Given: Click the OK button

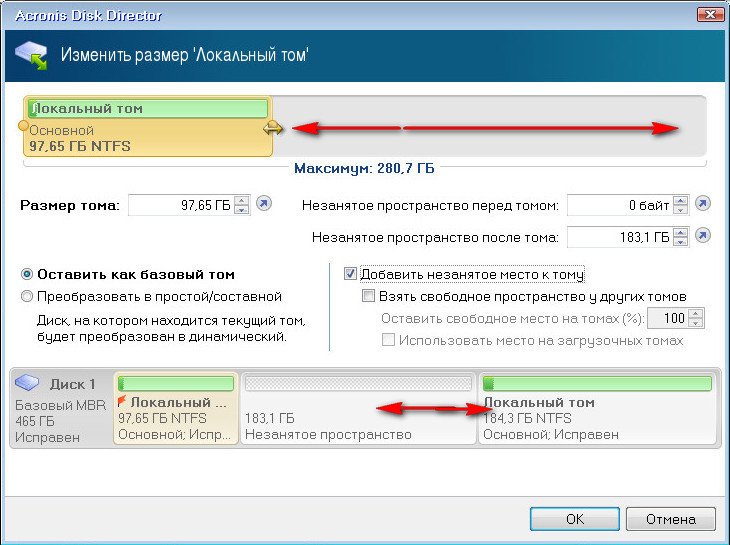Looking at the screenshot, I should [x=575, y=518].
